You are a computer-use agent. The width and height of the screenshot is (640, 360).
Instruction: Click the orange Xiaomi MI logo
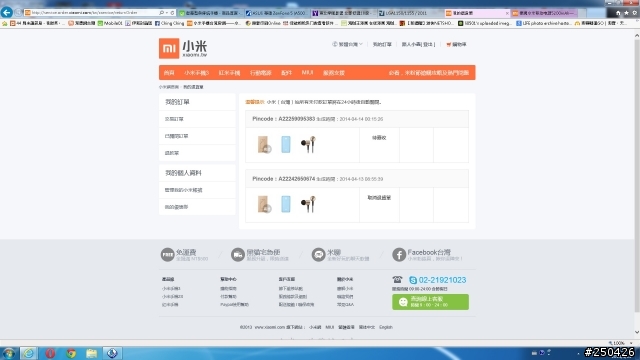(x=169, y=49)
